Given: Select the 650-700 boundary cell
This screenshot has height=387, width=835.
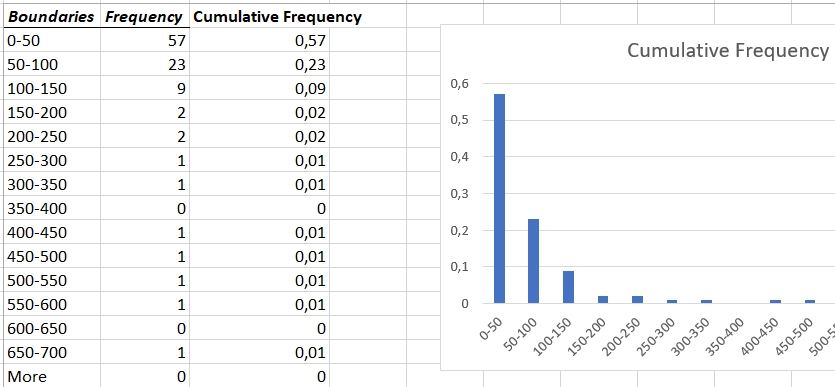Looking at the screenshot, I should point(52,352).
